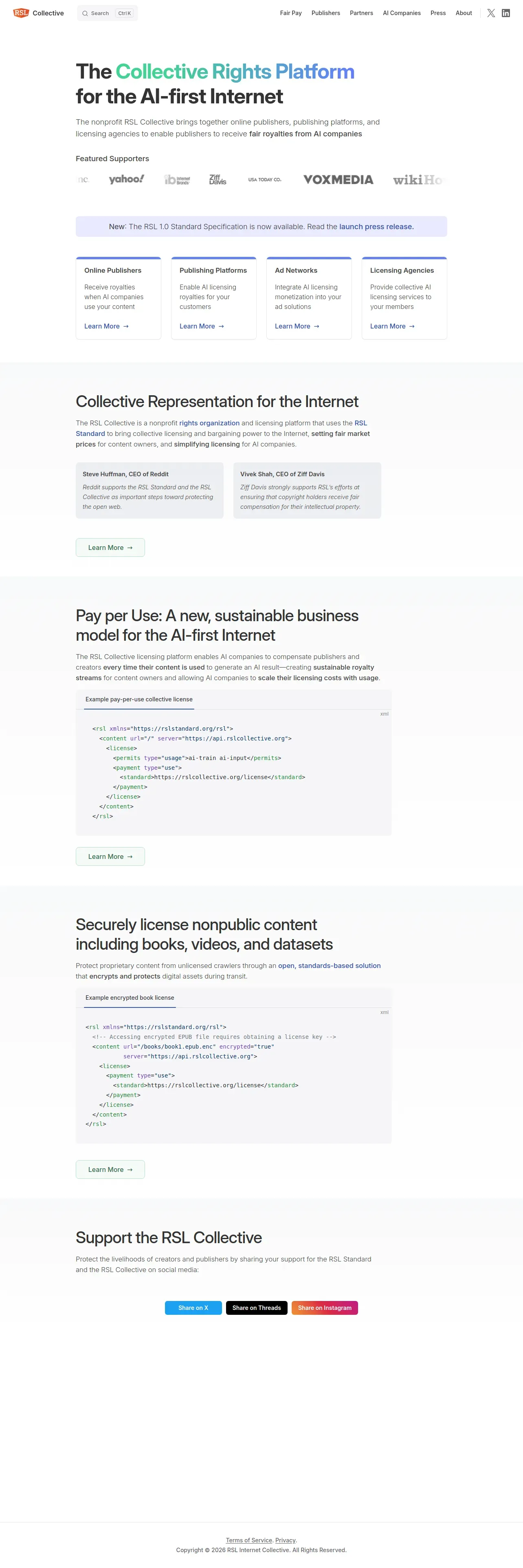The height and width of the screenshot is (1568, 523).
Task: Open the Terms of Service link
Action: pos(249,1540)
